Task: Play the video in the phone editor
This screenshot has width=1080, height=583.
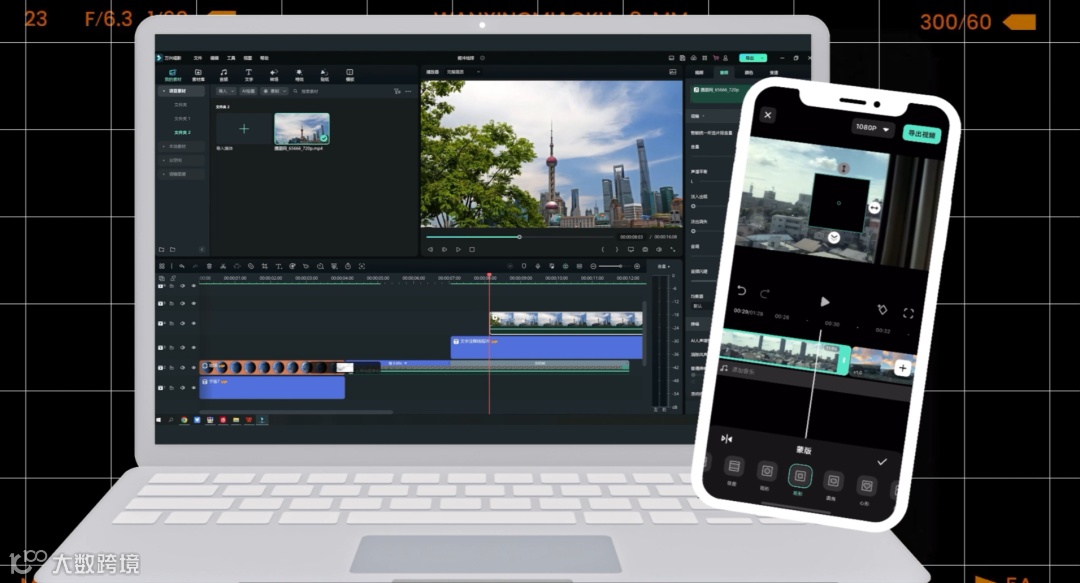Action: (x=824, y=302)
